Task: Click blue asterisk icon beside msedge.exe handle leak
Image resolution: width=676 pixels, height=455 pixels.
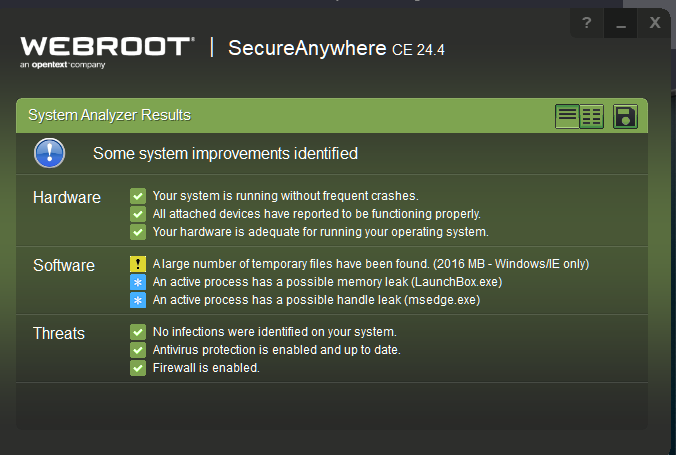Action: [138, 300]
